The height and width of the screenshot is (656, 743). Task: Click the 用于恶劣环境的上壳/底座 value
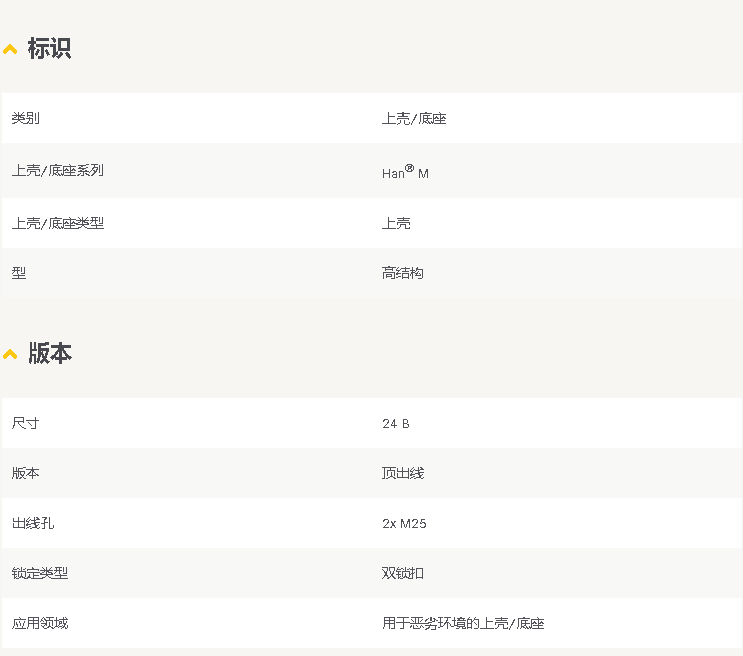[x=463, y=623]
